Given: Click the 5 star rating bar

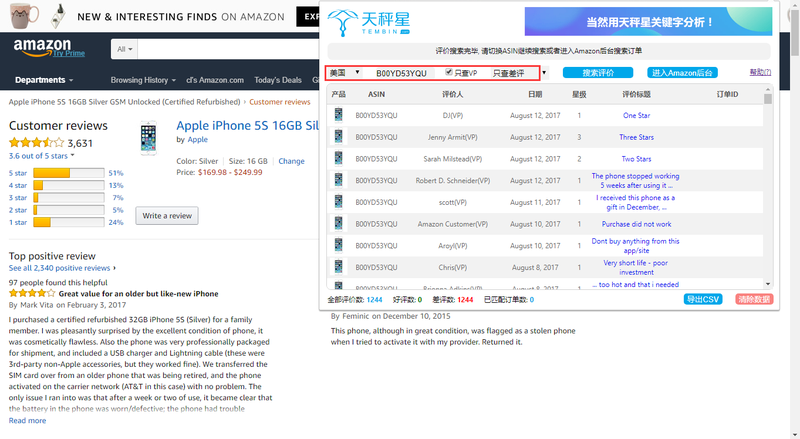Looking at the screenshot, I should [x=69, y=173].
